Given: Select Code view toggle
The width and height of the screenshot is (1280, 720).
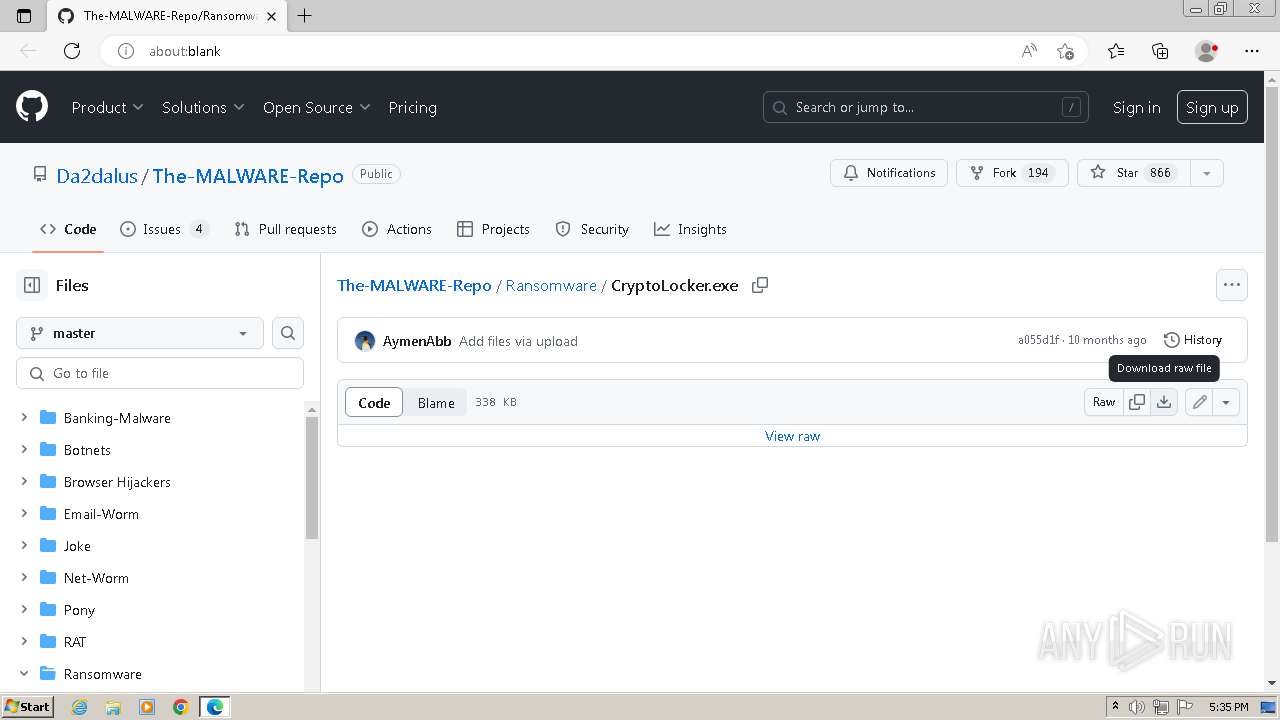Looking at the screenshot, I should [x=374, y=402].
